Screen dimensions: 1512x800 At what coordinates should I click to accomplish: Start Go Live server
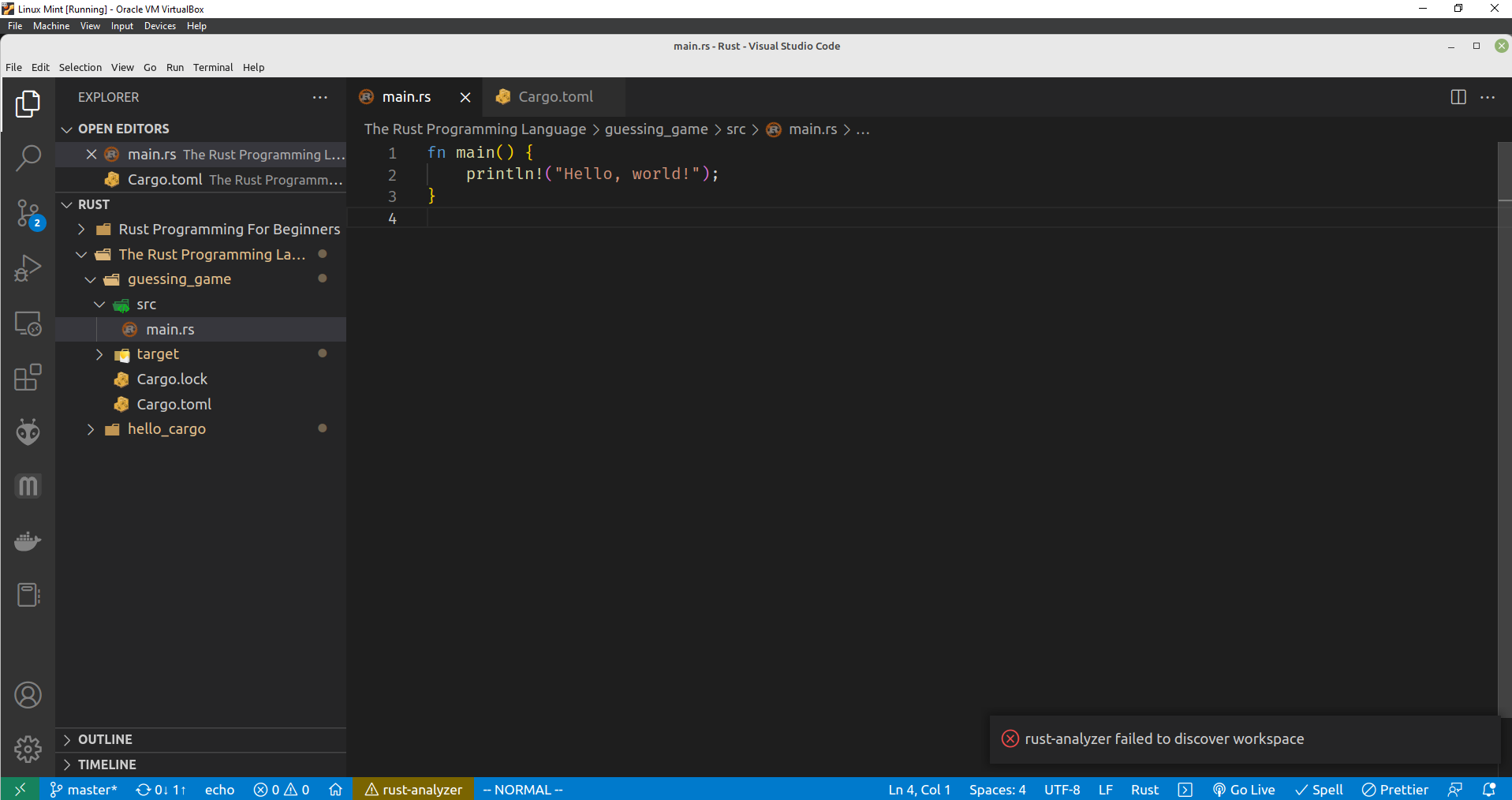click(x=1244, y=789)
